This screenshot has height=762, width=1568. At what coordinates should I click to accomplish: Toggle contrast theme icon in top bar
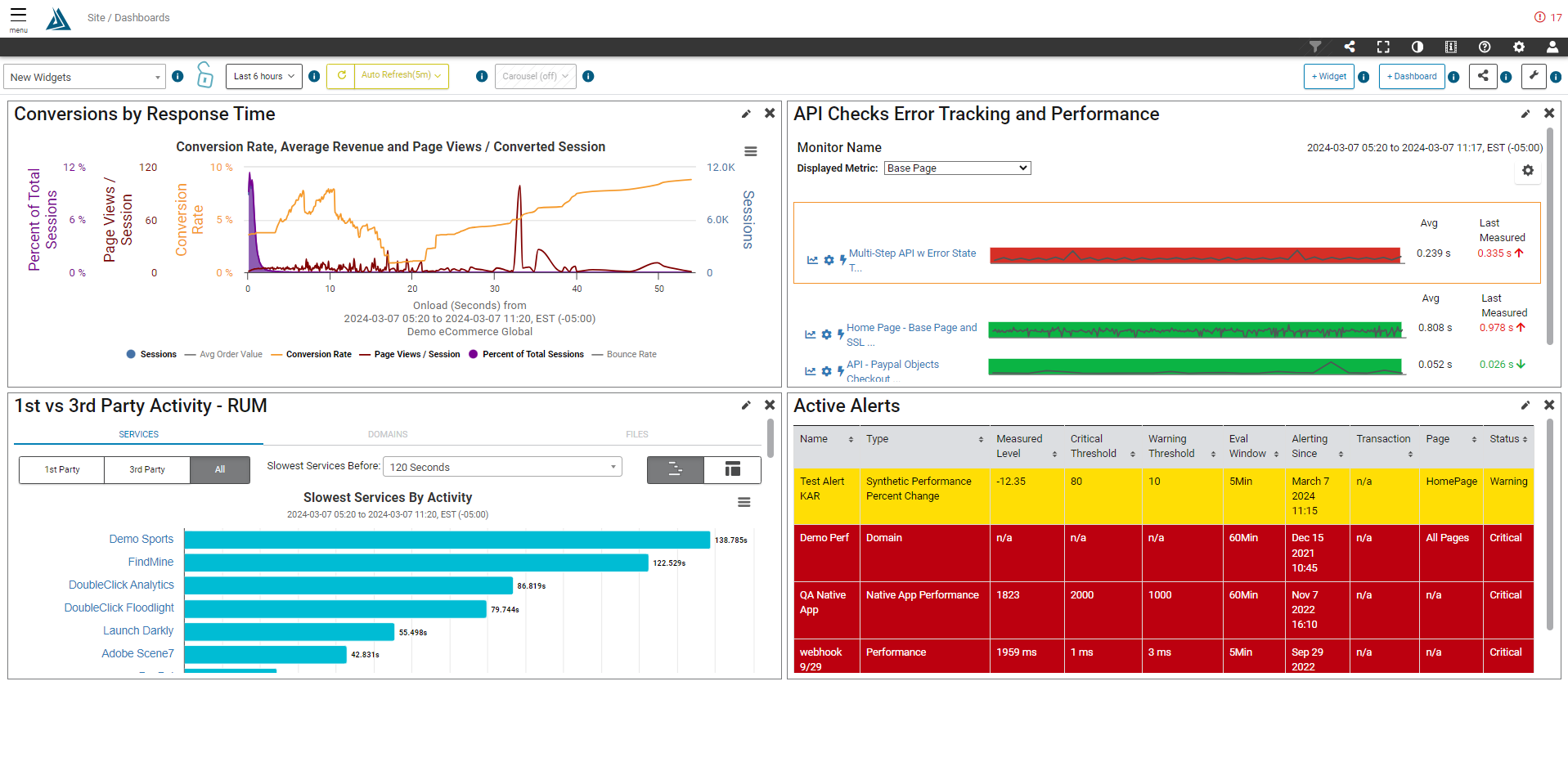1417,47
